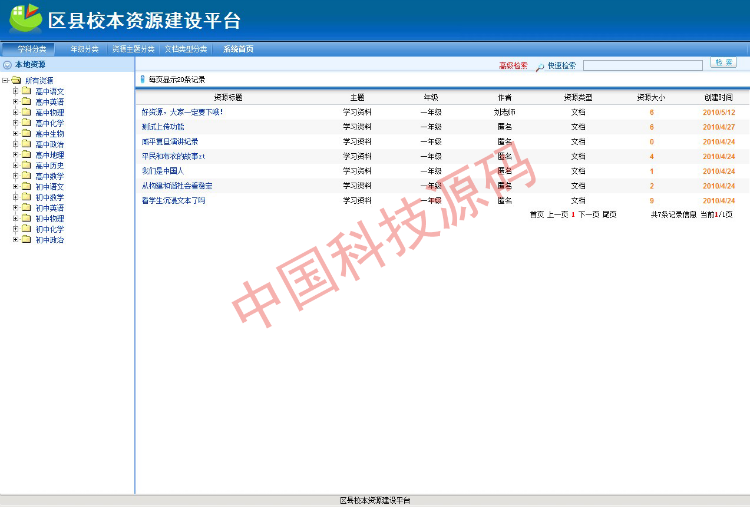
Task: Open the resource titled 我们是中国人
Action: (163, 171)
